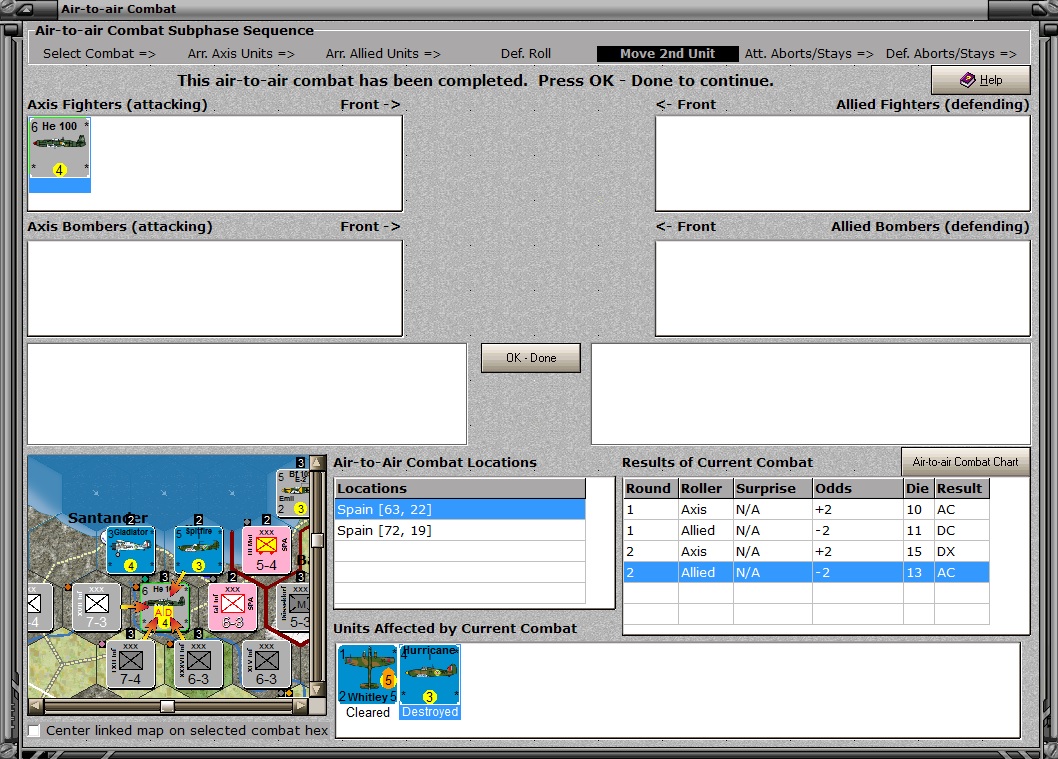Click the Arr. Allied Units subphase step
The image size is (1058, 759).
383,53
